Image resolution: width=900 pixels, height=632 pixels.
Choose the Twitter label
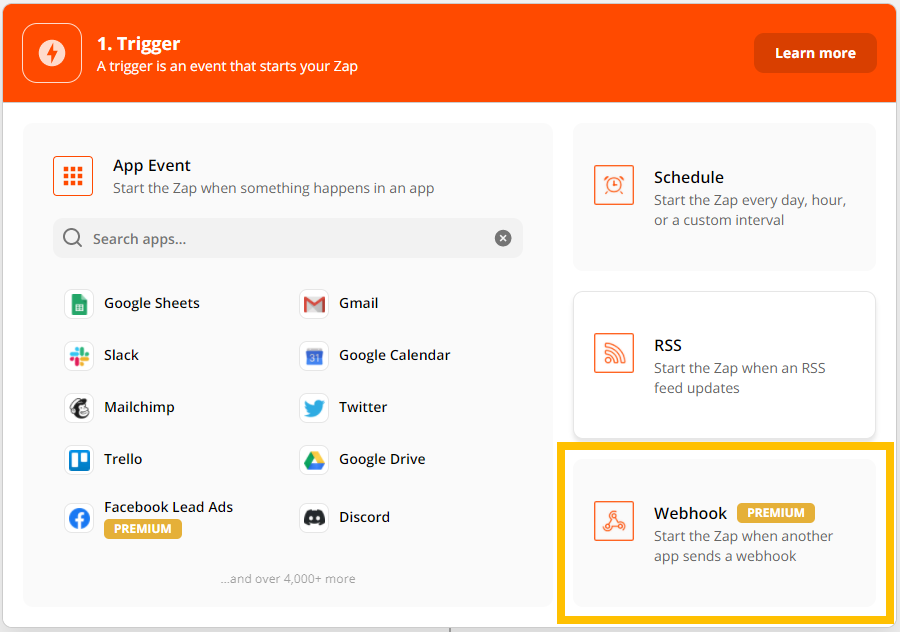click(363, 407)
